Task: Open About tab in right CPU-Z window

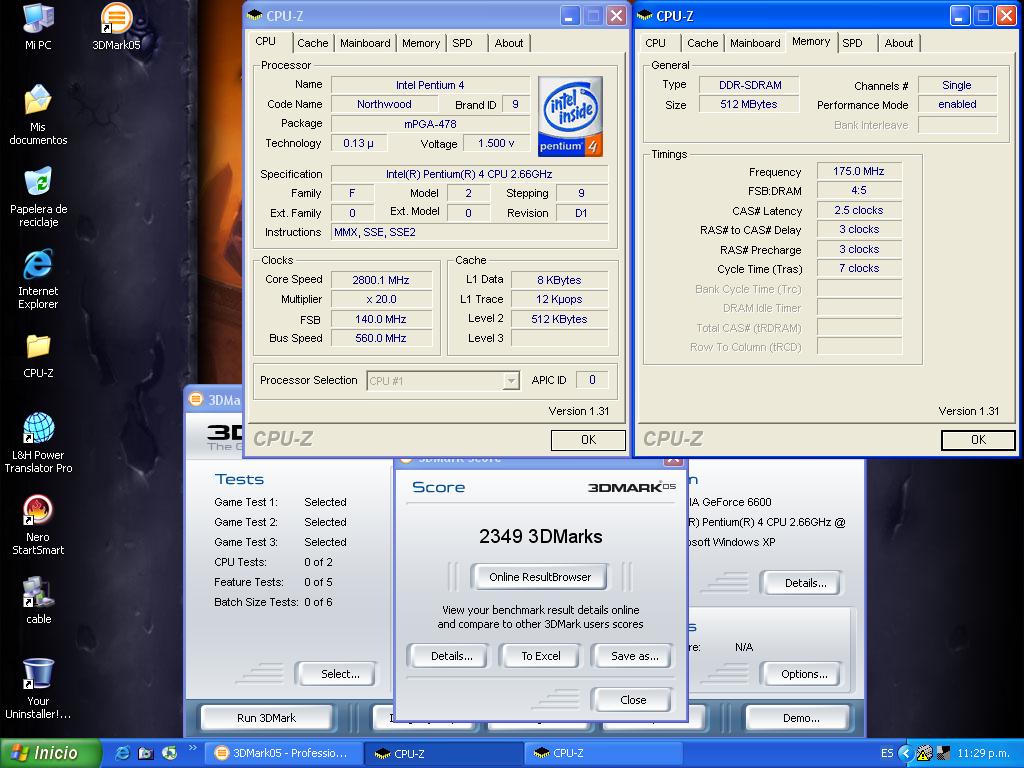Action: click(899, 43)
